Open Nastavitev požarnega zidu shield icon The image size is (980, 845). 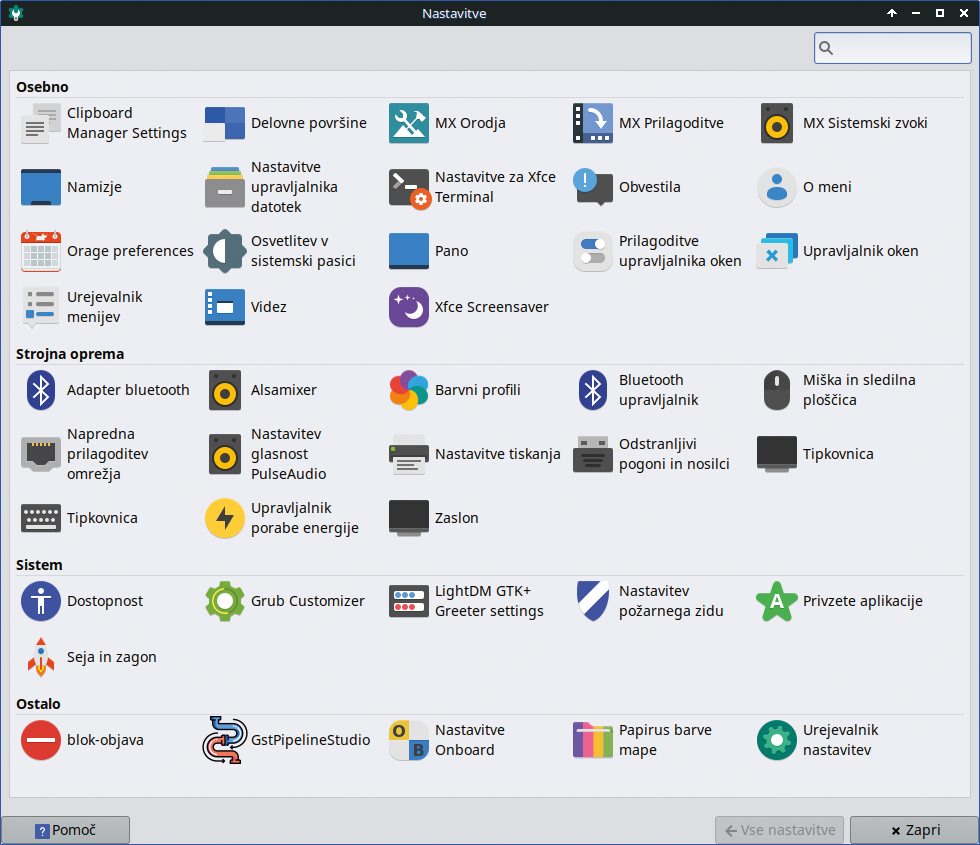pos(592,601)
